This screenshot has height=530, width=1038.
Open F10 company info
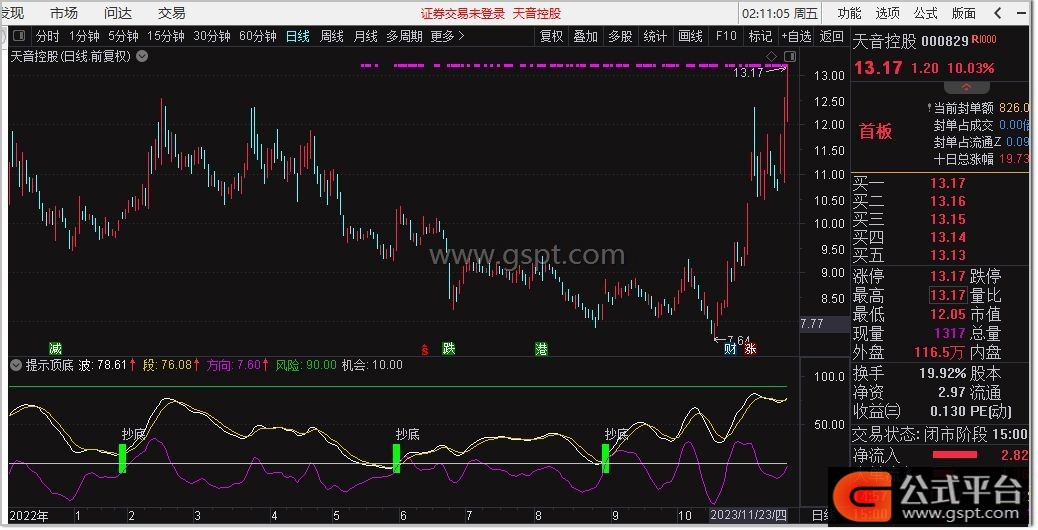pyautogui.click(x=726, y=36)
